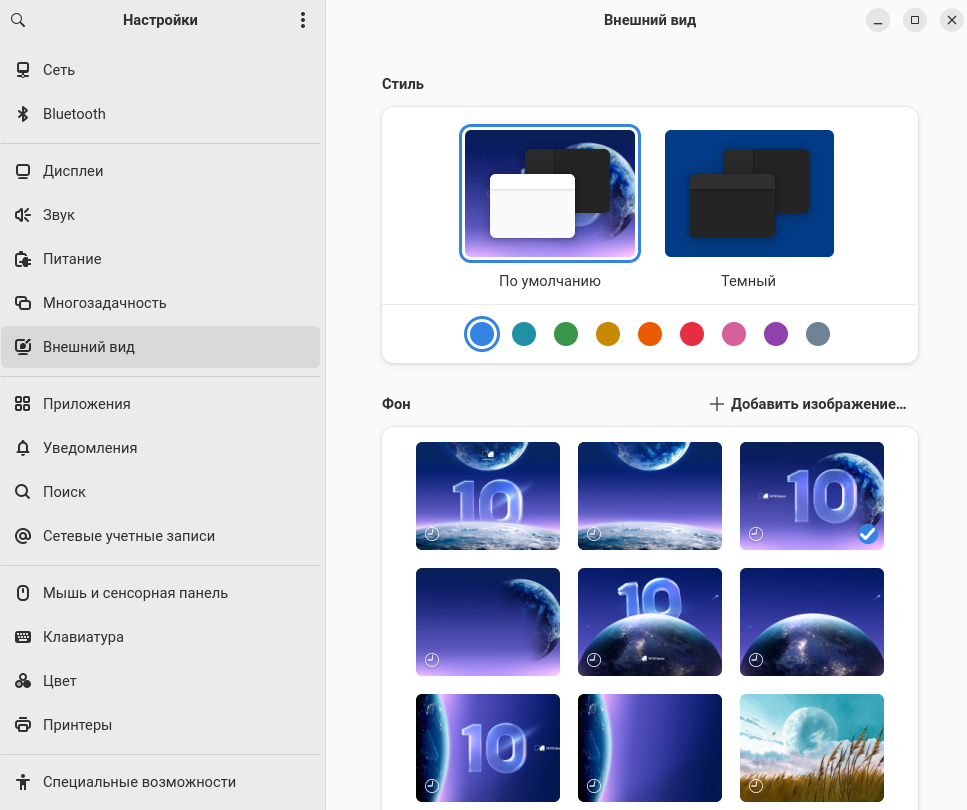Pick the red accent color
Screen dimensions: 967x810
pos(692,334)
